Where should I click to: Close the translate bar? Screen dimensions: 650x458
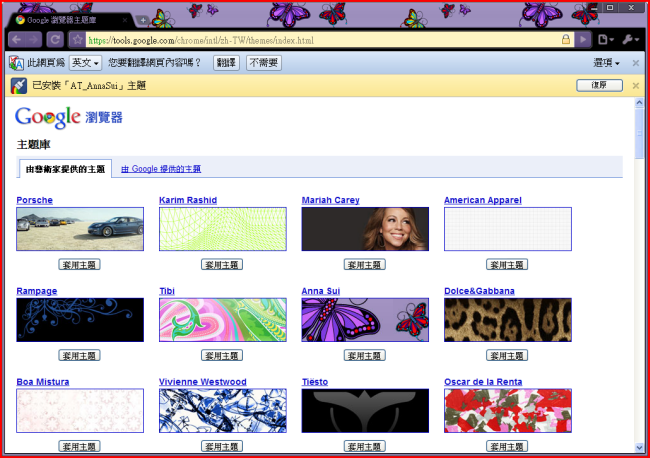click(x=636, y=63)
